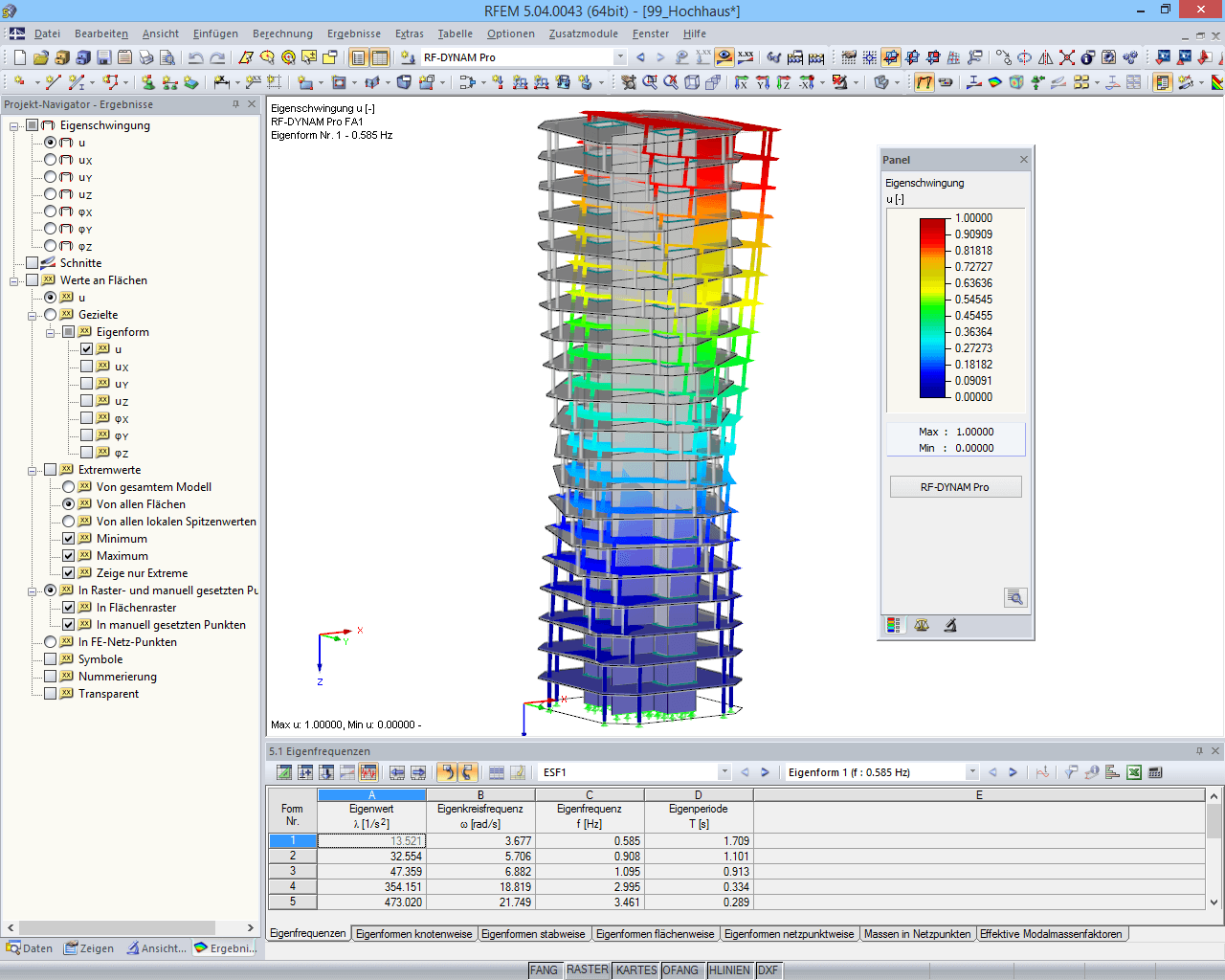This screenshot has width=1225, height=980.
Task: Toggle the RASTER status bar button
Action: coord(587,970)
